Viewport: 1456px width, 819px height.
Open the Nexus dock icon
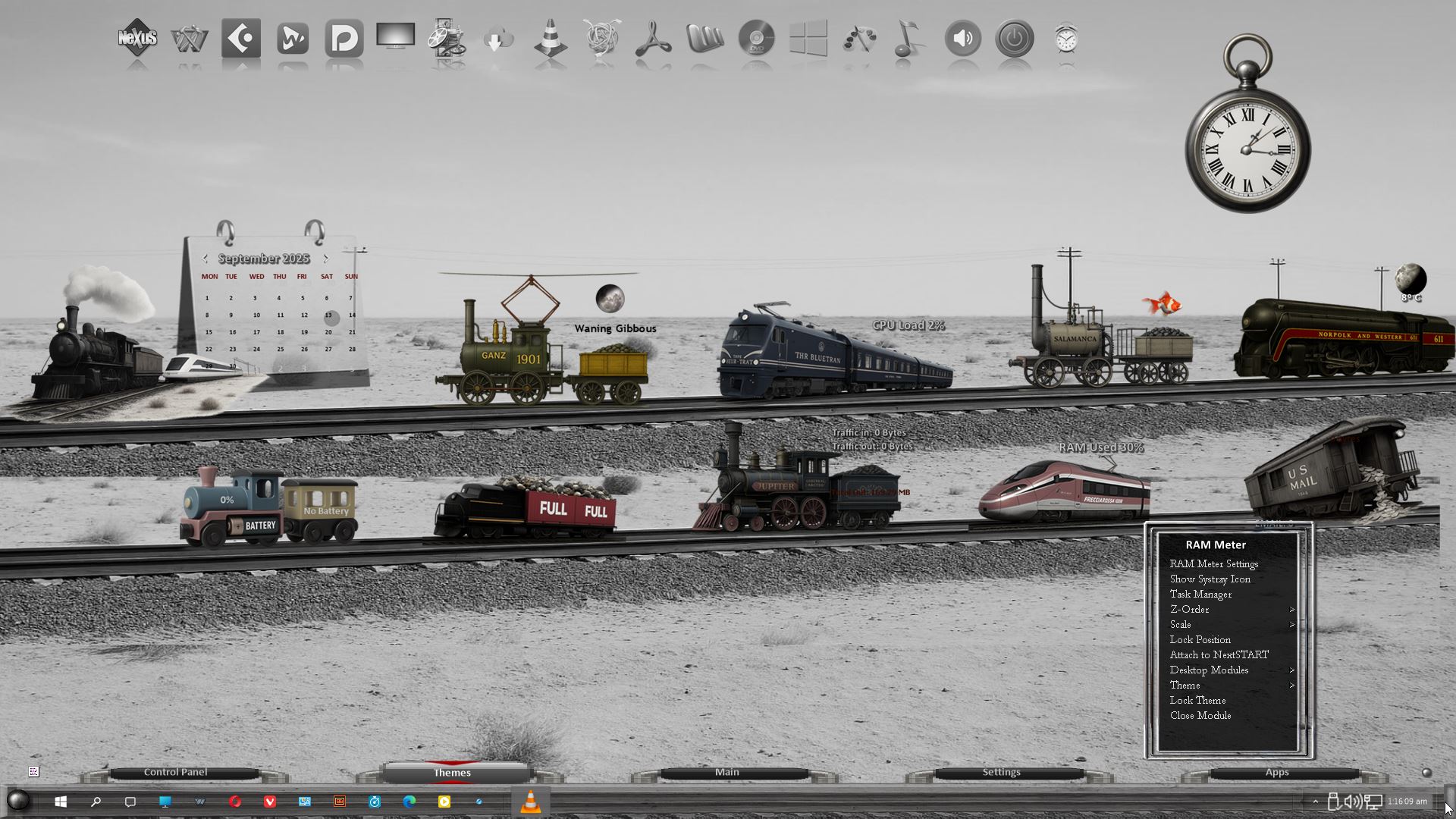[x=137, y=38]
